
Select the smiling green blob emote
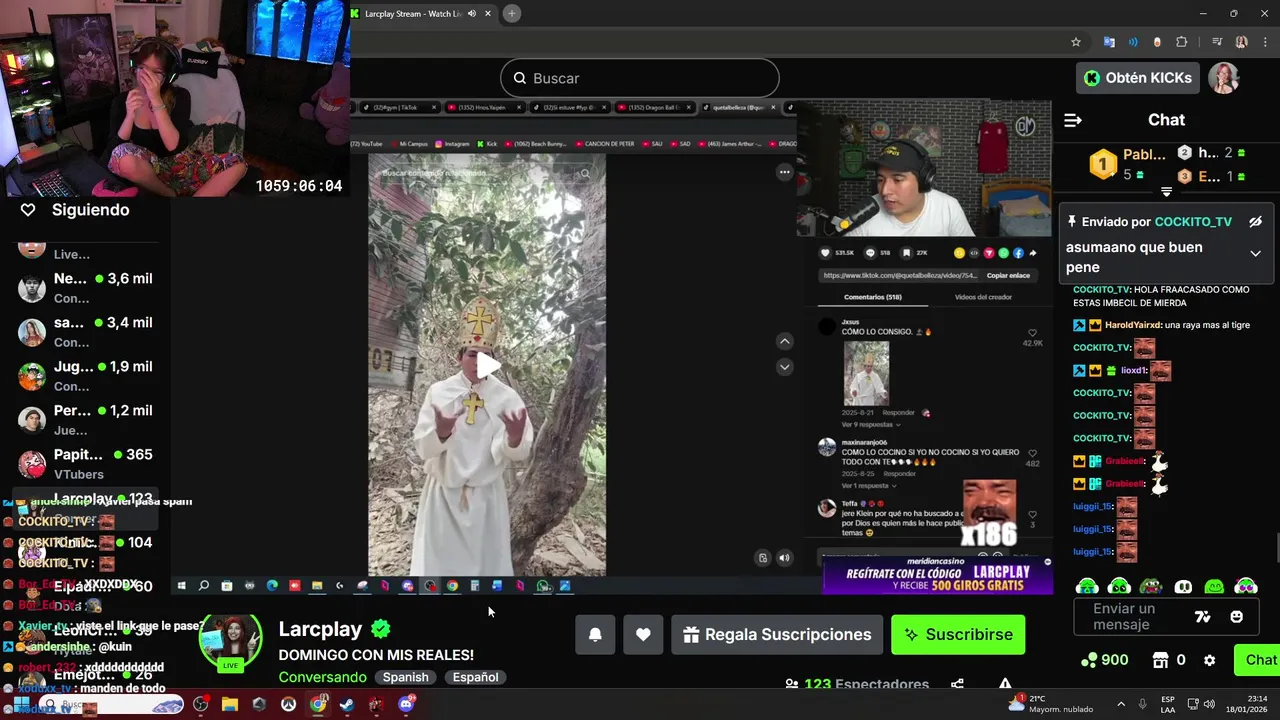point(1215,587)
